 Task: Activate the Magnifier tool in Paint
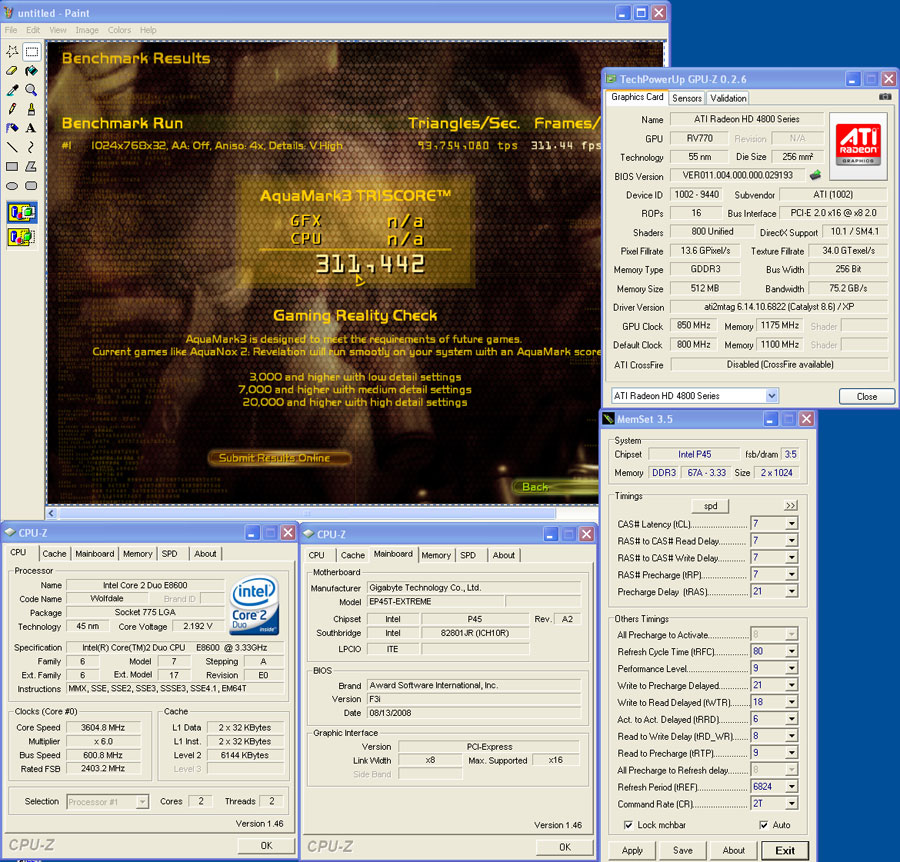pyautogui.click(x=32, y=90)
